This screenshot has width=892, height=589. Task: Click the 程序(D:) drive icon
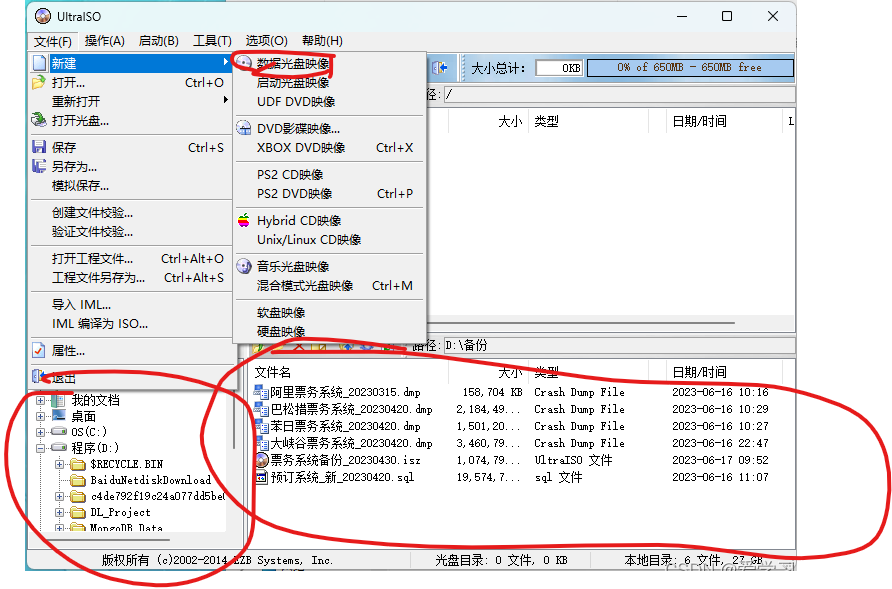tap(59, 447)
